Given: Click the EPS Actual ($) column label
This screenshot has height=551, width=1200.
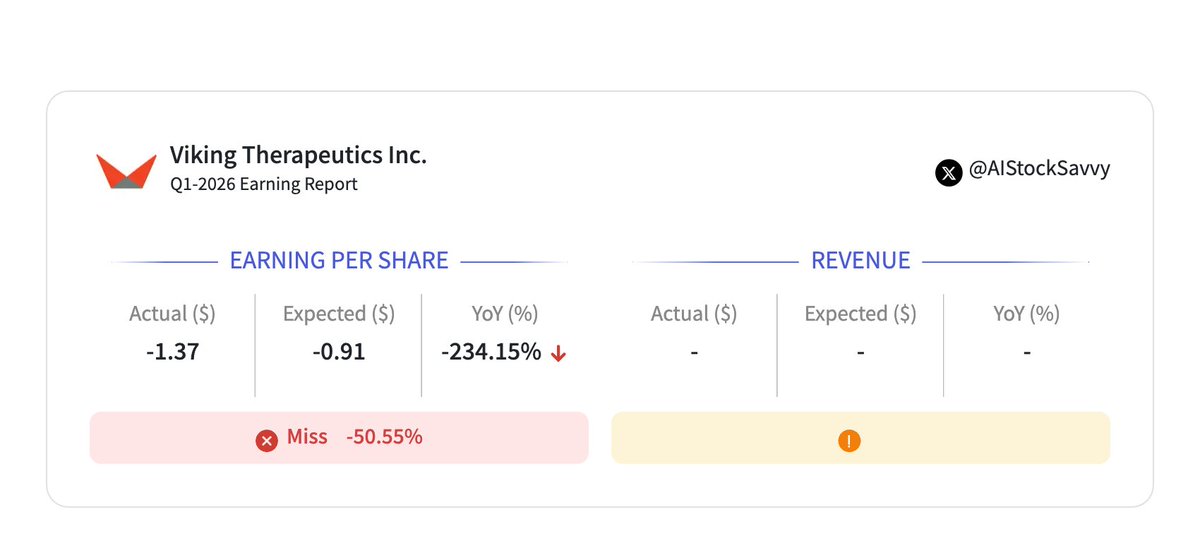Looking at the screenshot, I should pyautogui.click(x=172, y=314).
